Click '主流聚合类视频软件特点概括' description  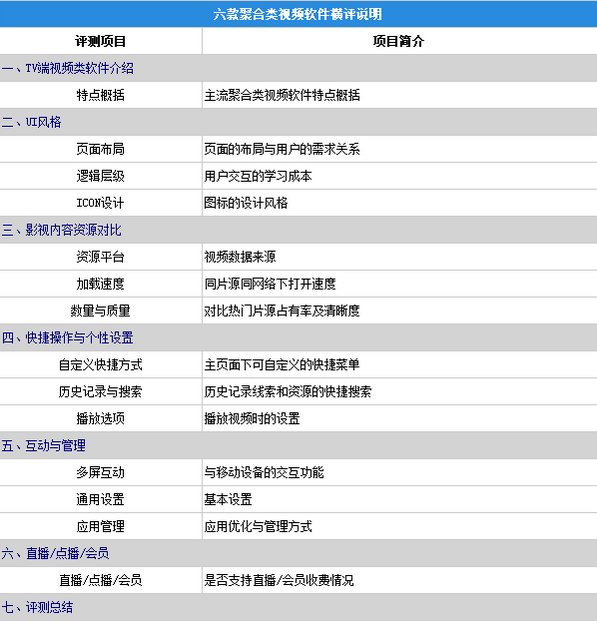(282, 95)
